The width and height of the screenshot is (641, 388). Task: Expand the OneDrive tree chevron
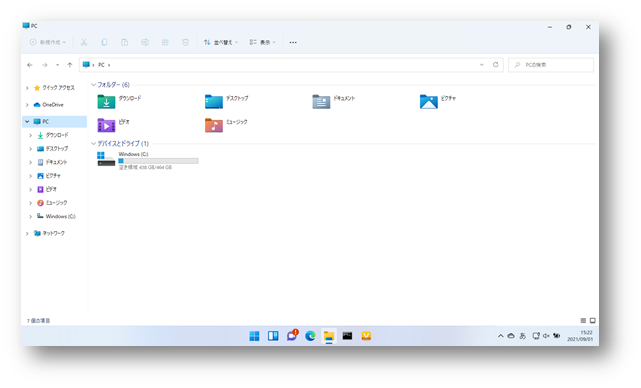pos(27,105)
